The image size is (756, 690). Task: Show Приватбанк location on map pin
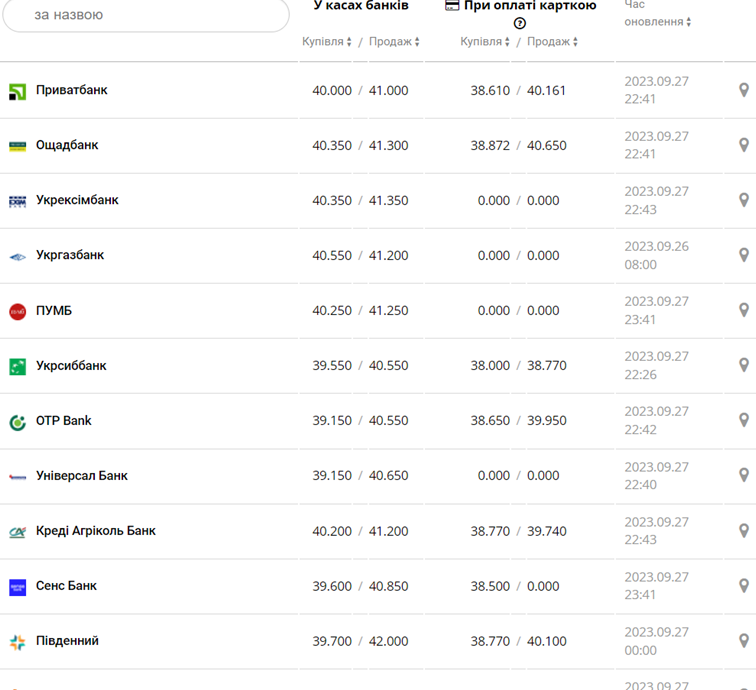click(743, 91)
